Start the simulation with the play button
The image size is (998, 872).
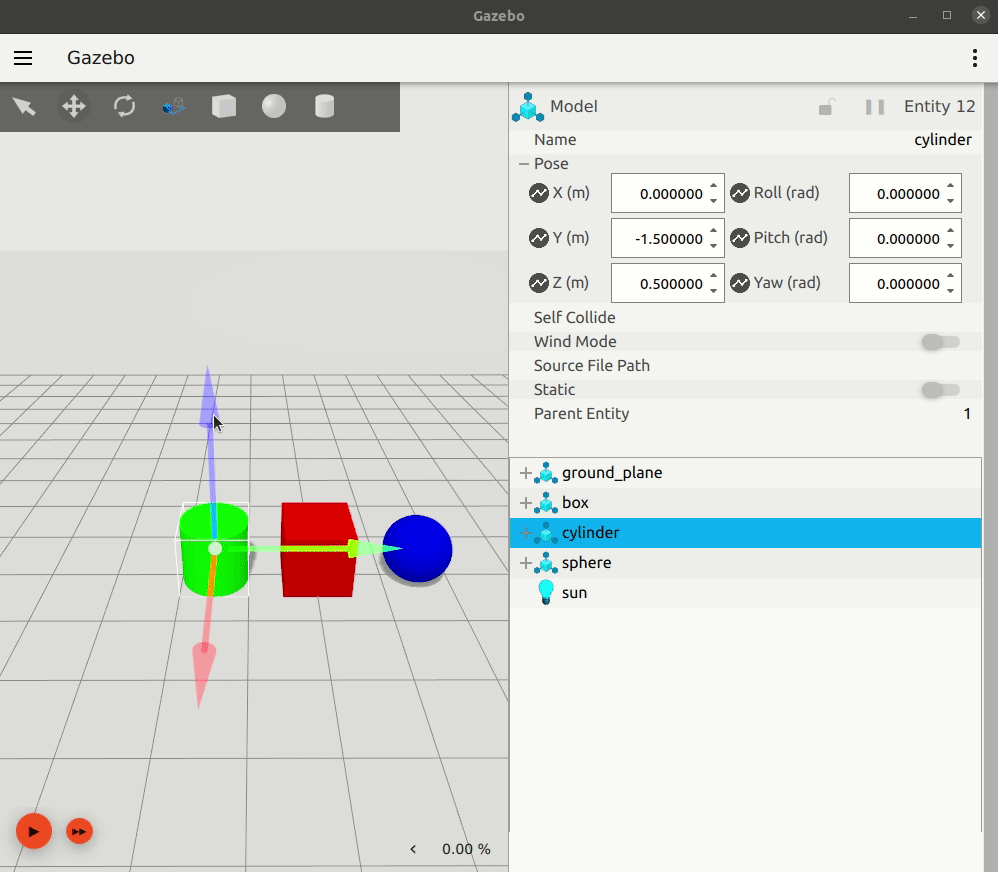click(x=34, y=831)
